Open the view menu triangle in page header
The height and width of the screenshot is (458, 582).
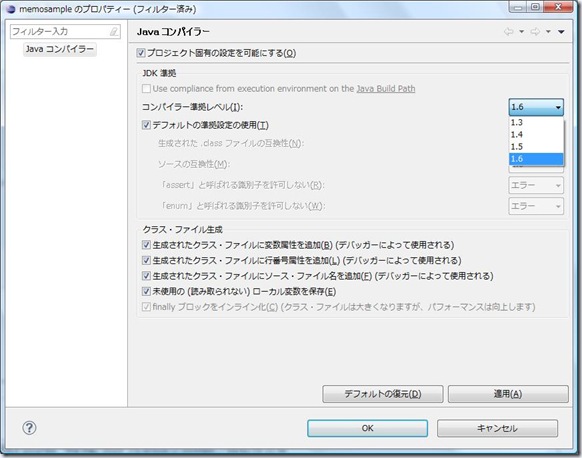(x=561, y=32)
